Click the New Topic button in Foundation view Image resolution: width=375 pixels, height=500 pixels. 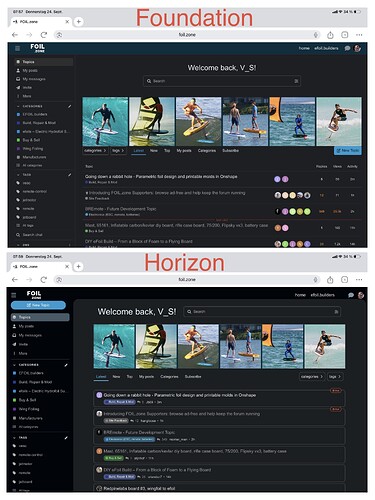point(348,151)
